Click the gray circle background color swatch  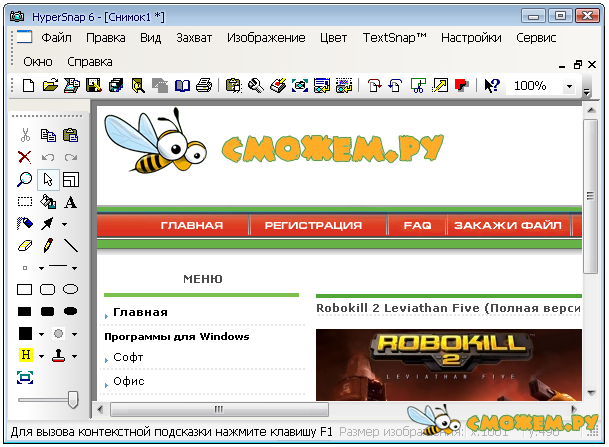pyautogui.click(x=58, y=334)
